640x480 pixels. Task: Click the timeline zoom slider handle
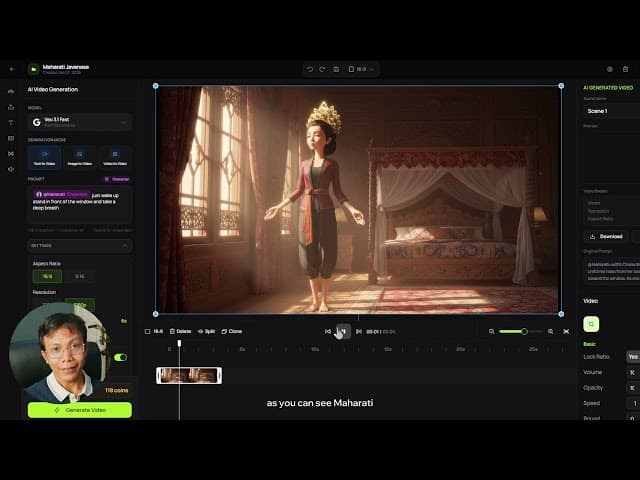pos(524,331)
